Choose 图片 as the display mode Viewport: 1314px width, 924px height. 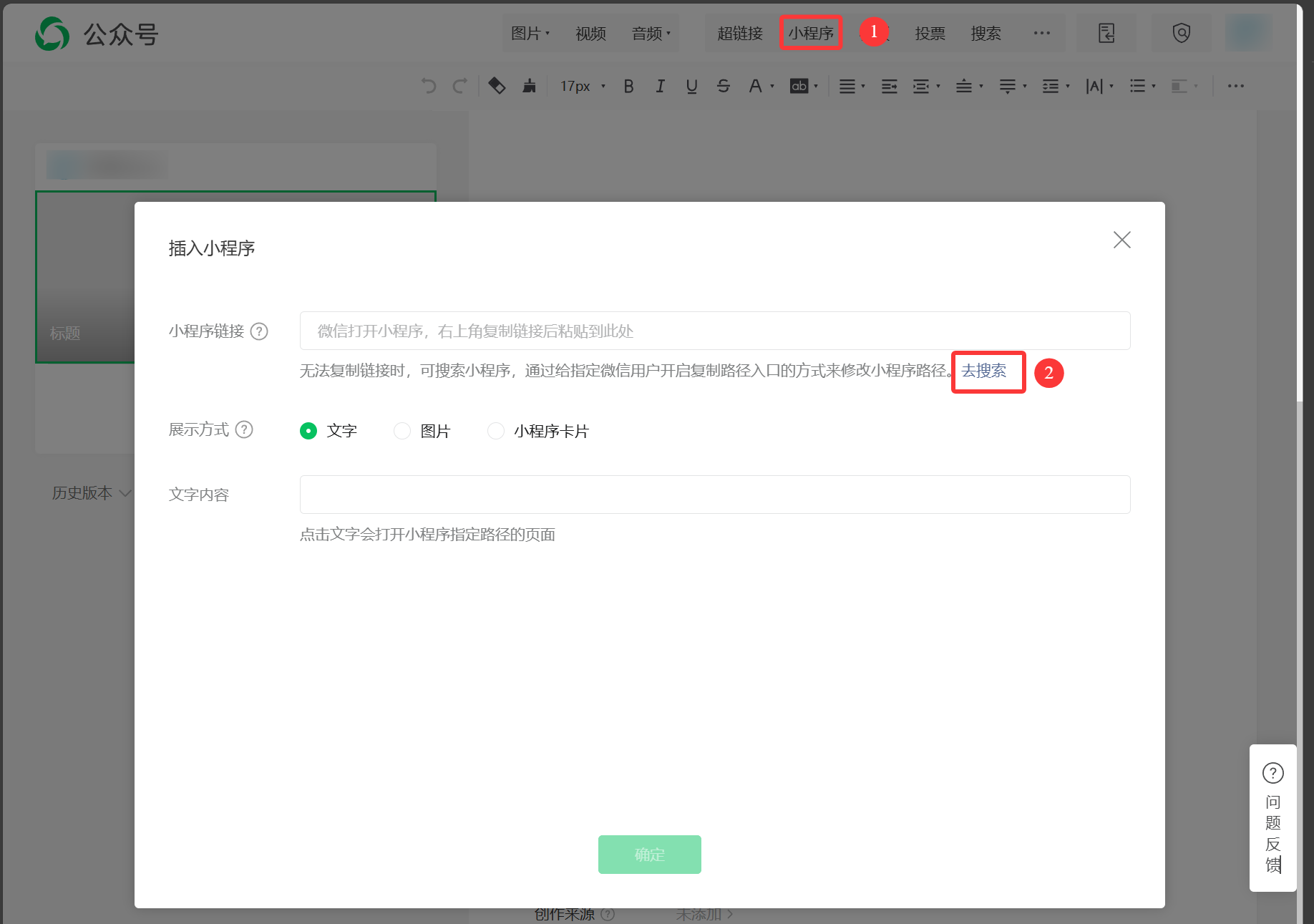(402, 431)
